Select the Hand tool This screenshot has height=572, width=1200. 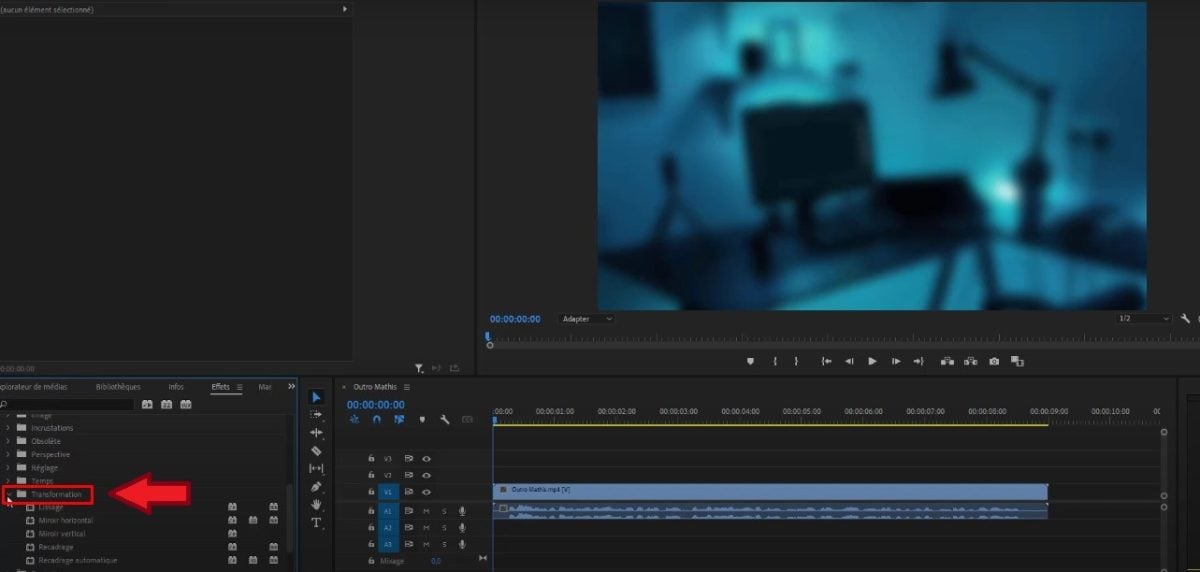317,504
